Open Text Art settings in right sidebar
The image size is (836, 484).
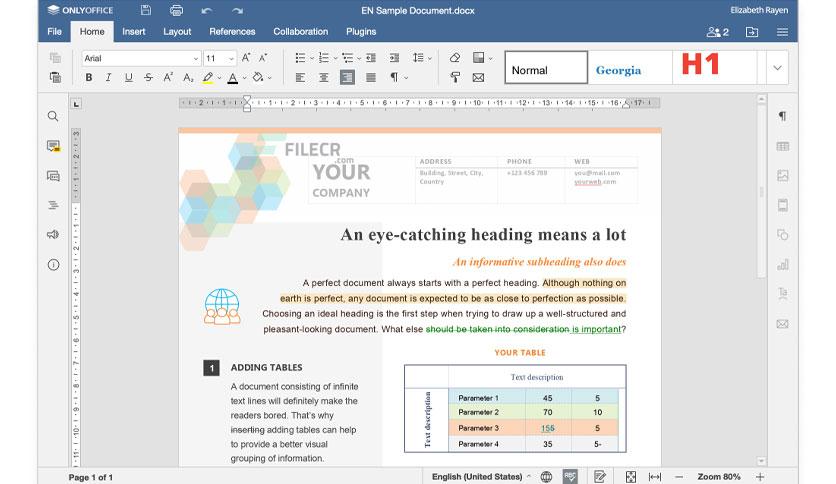782,294
